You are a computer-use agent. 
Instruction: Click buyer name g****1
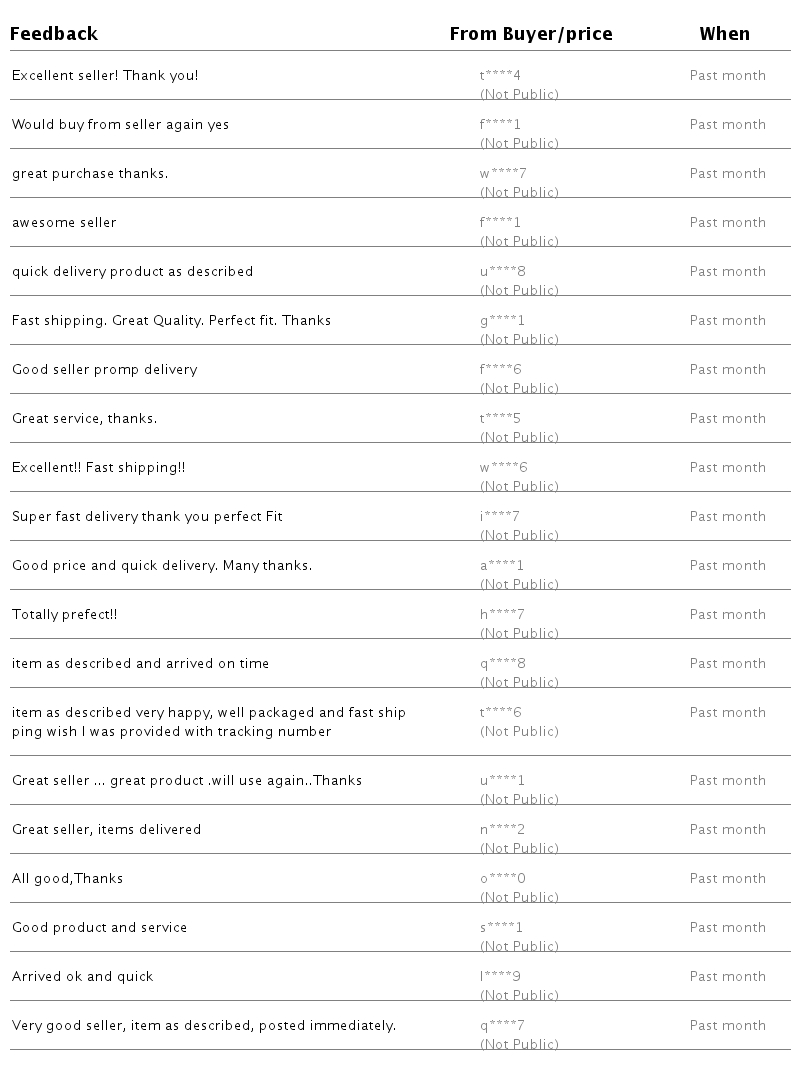tap(502, 321)
